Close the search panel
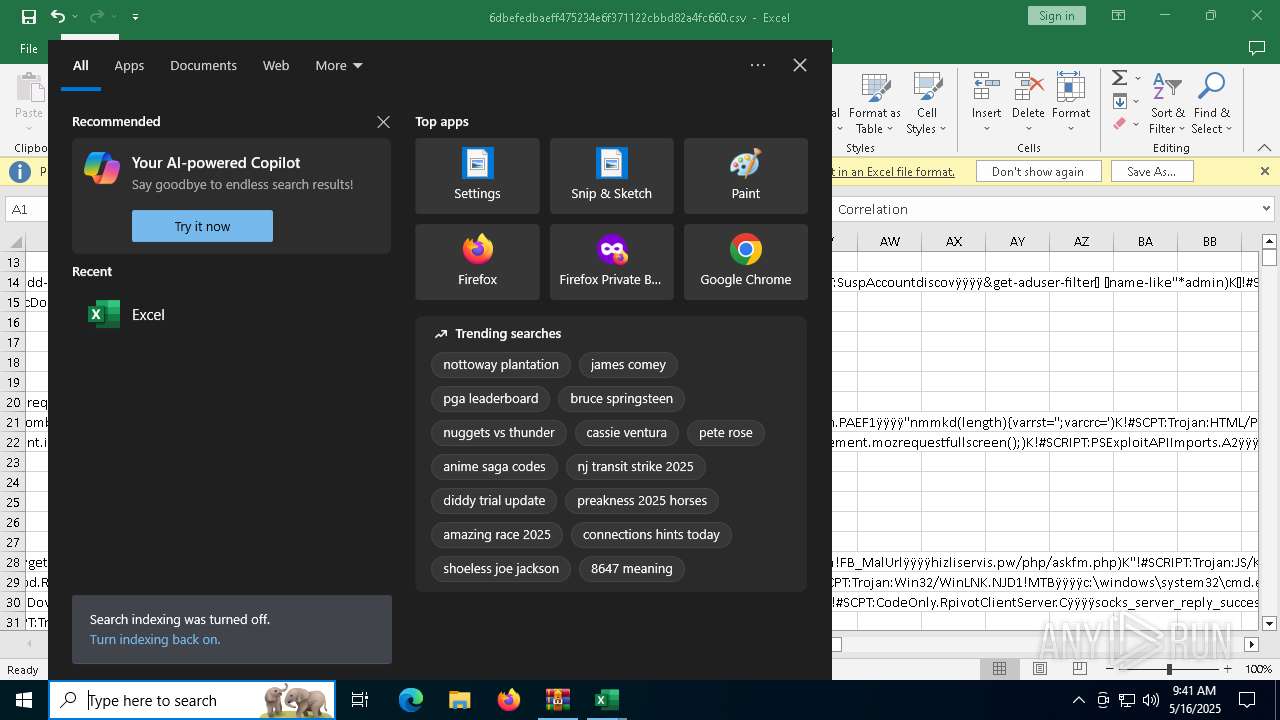Viewport: 1280px width, 720px height. point(800,65)
